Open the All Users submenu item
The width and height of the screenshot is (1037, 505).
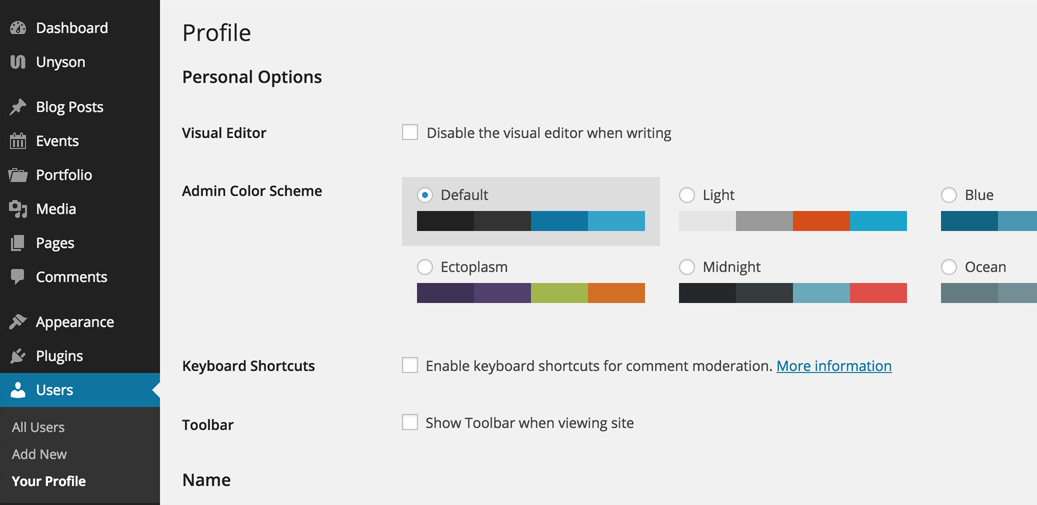38,427
